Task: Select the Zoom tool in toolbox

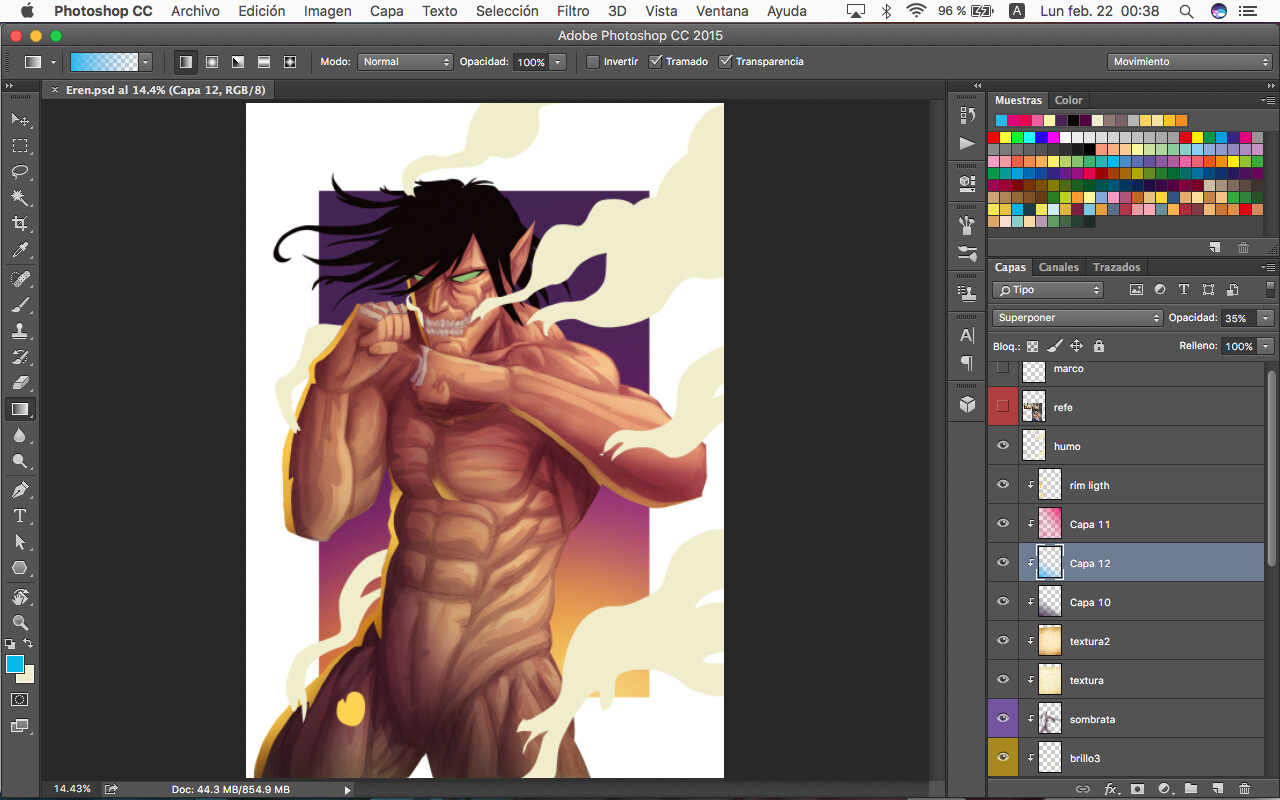Action: point(19,623)
